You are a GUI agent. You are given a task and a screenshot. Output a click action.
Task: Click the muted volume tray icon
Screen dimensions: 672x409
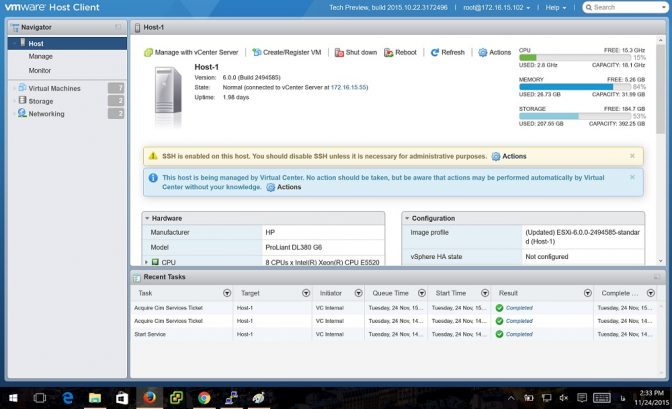[564, 398]
